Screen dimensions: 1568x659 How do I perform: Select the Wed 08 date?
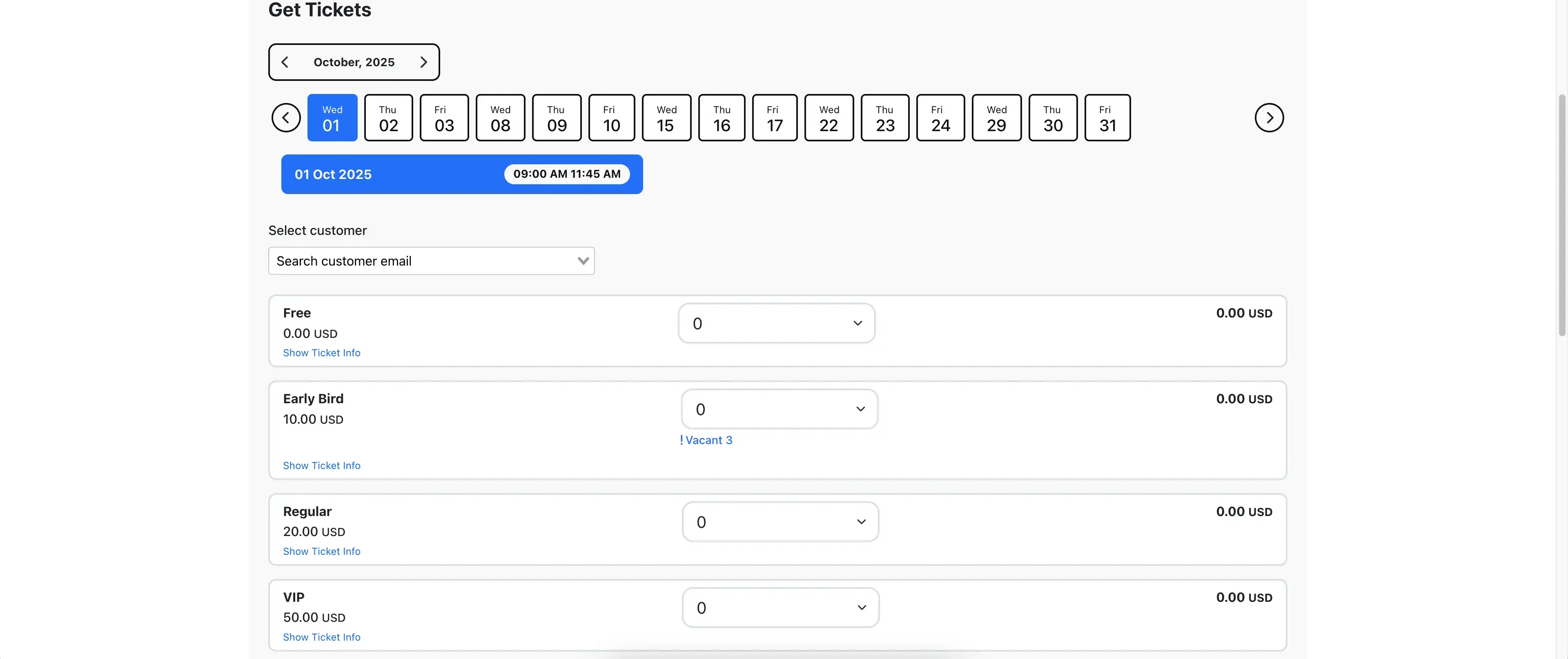pyautogui.click(x=500, y=117)
